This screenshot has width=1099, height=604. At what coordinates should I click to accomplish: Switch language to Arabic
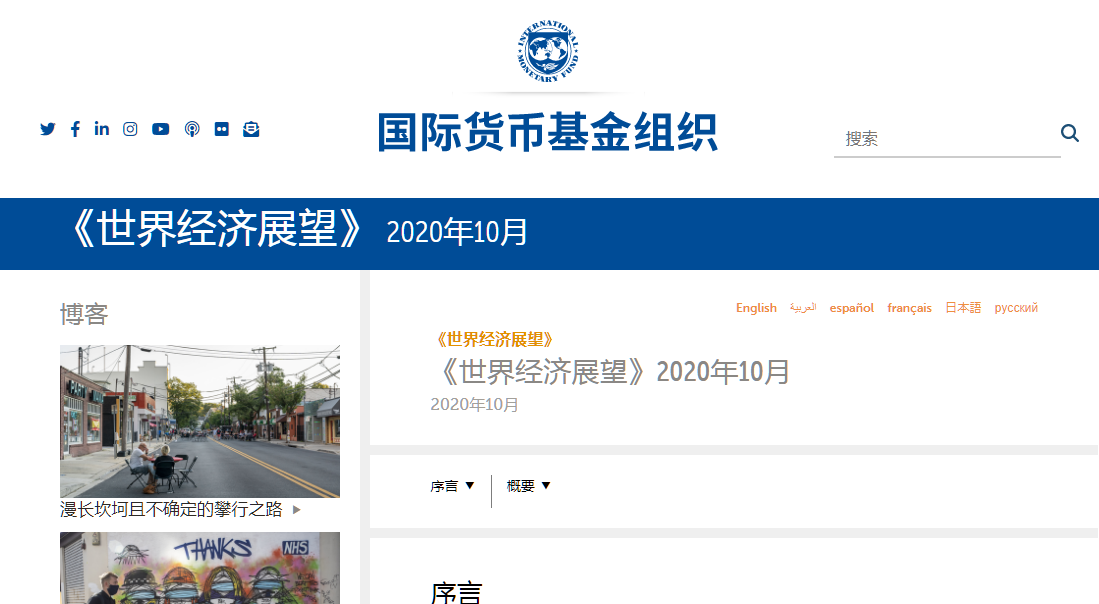point(803,308)
